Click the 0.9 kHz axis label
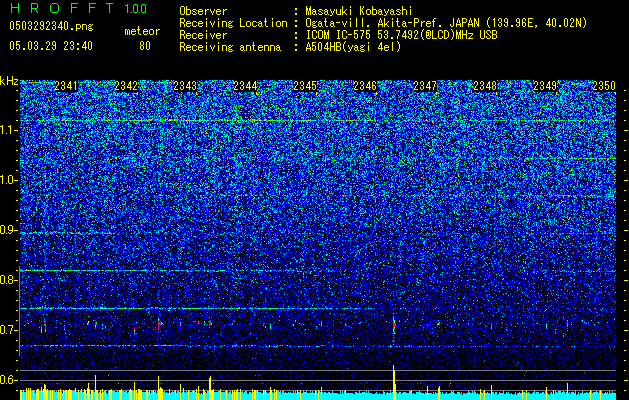This screenshot has width=629, height=400. pos(7,230)
